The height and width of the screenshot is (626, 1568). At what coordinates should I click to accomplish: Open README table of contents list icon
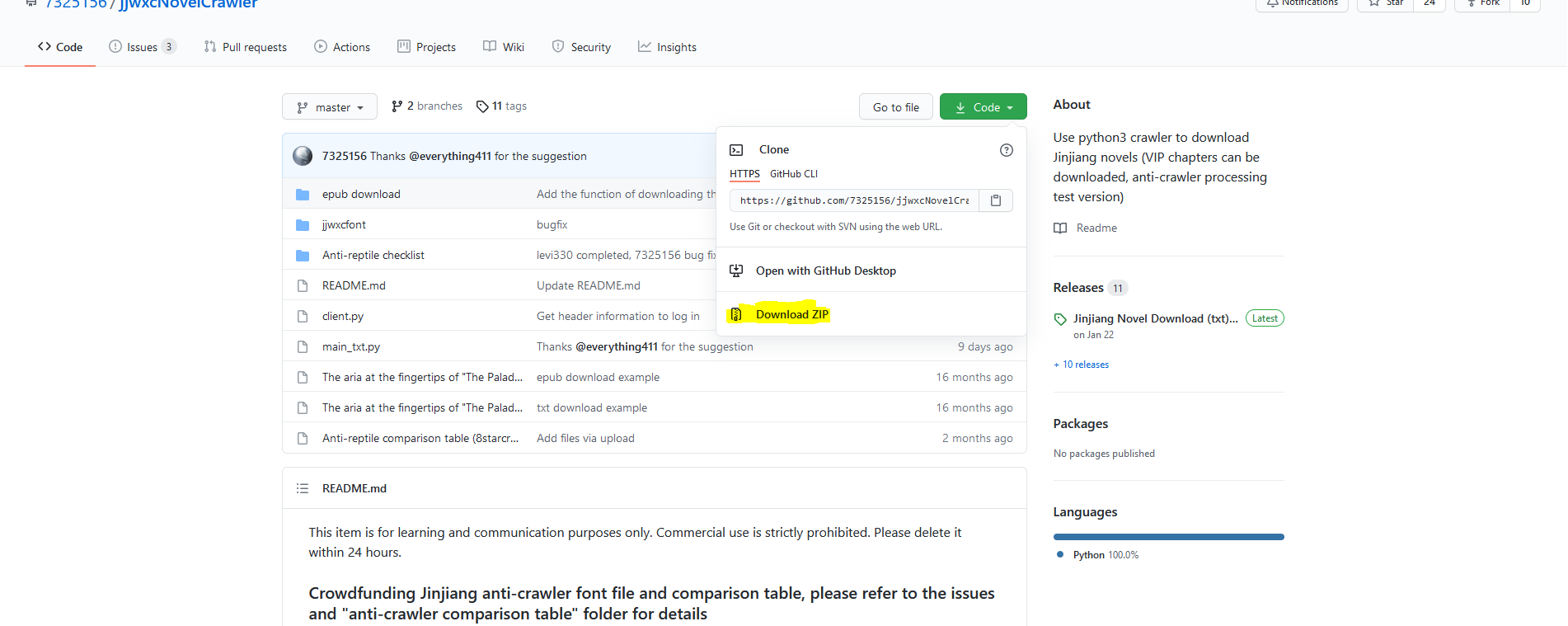[x=303, y=489]
